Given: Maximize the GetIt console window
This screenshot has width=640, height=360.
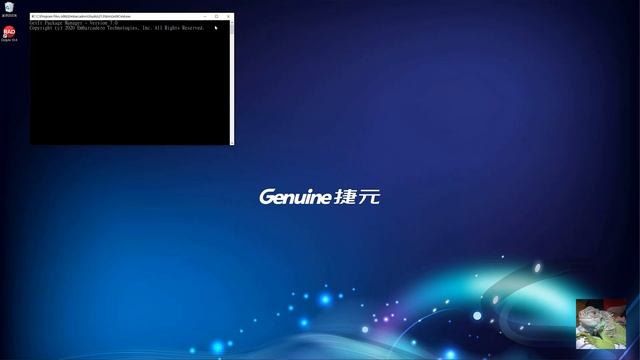Looking at the screenshot, I should pyautogui.click(x=216, y=16).
